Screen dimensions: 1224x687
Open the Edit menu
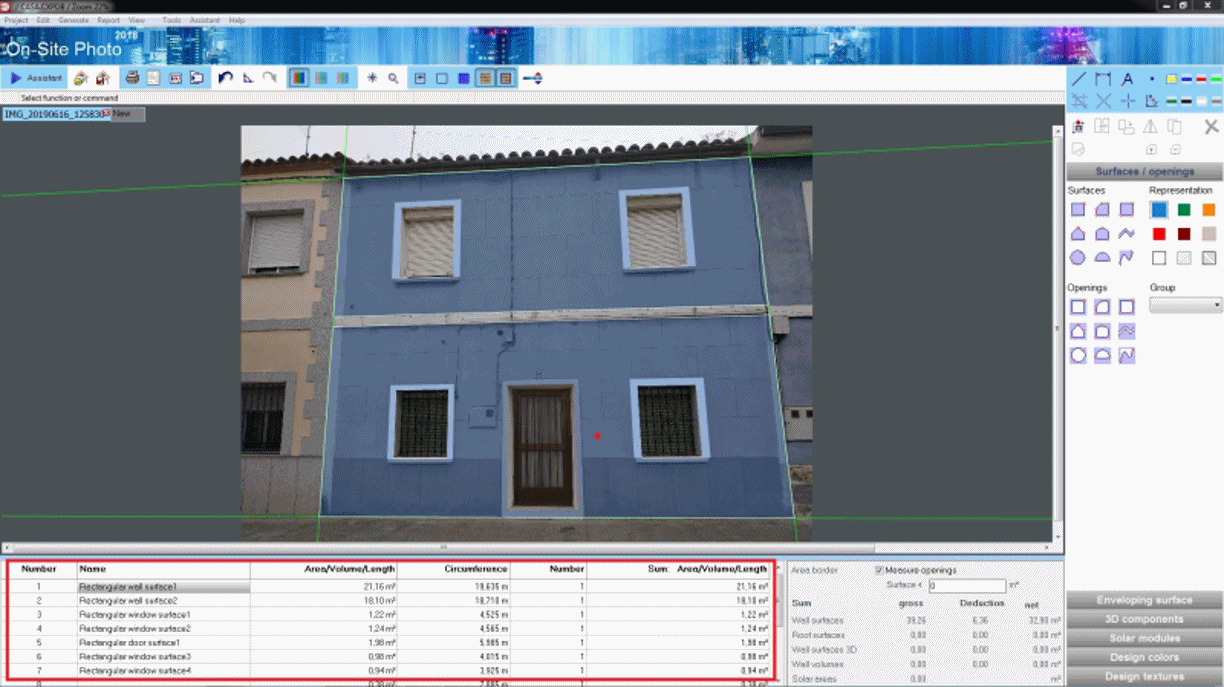coord(43,20)
